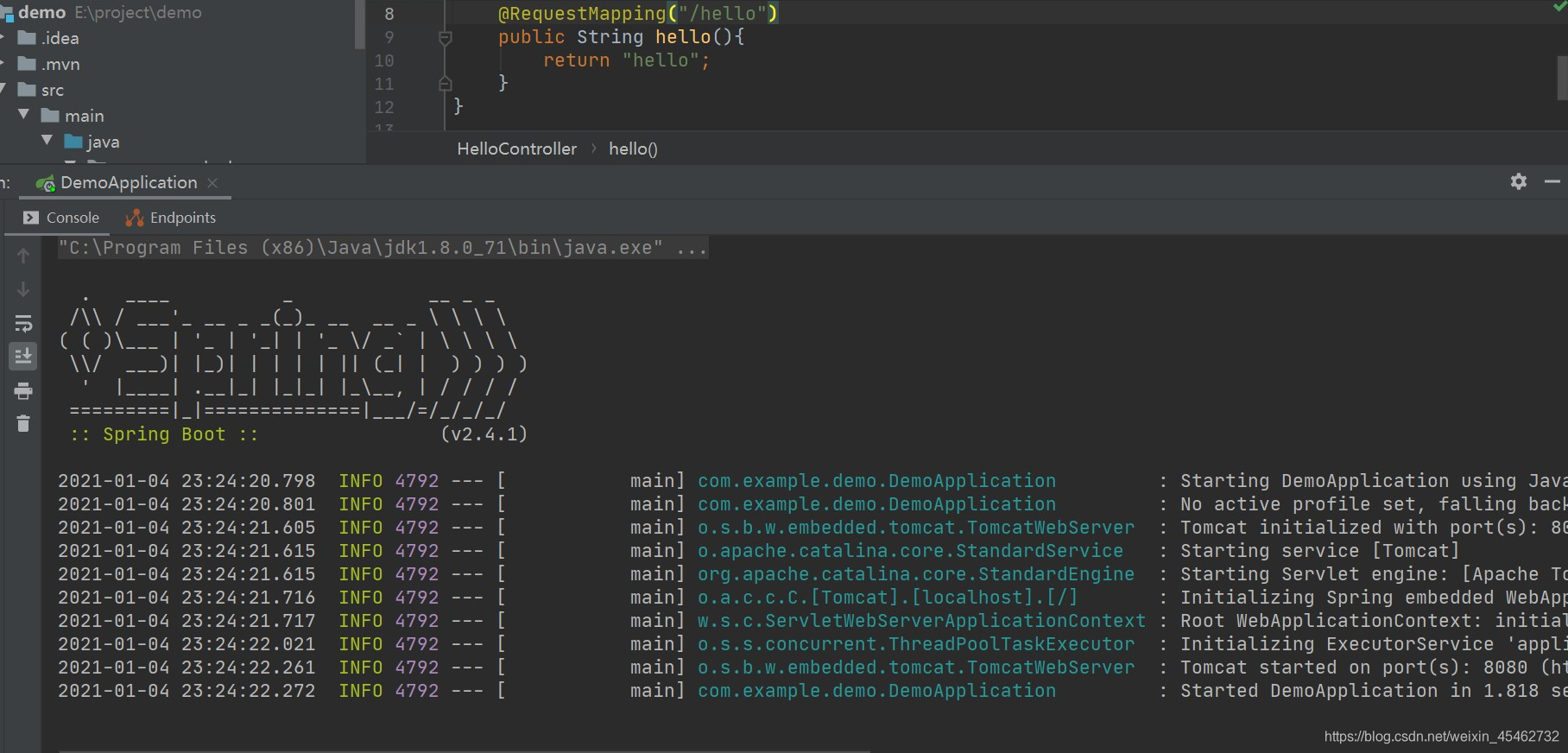Click fold marker at line 9
The image size is (1568, 753).
[445, 38]
